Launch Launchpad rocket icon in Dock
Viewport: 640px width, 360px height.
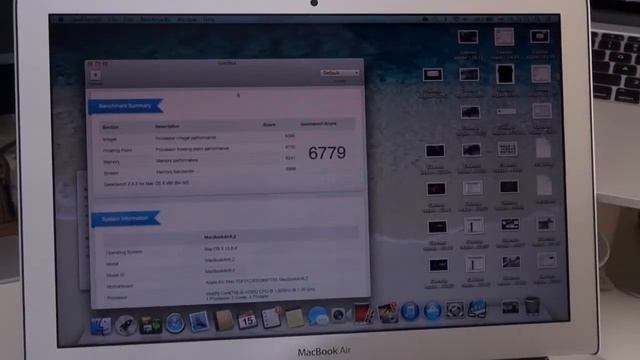(126, 325)
